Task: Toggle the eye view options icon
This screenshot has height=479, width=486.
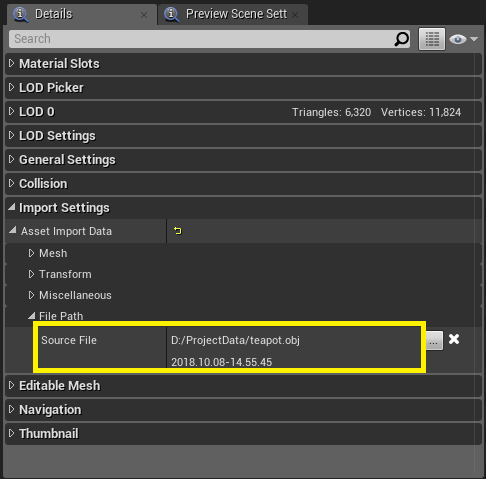Action: 457,39
